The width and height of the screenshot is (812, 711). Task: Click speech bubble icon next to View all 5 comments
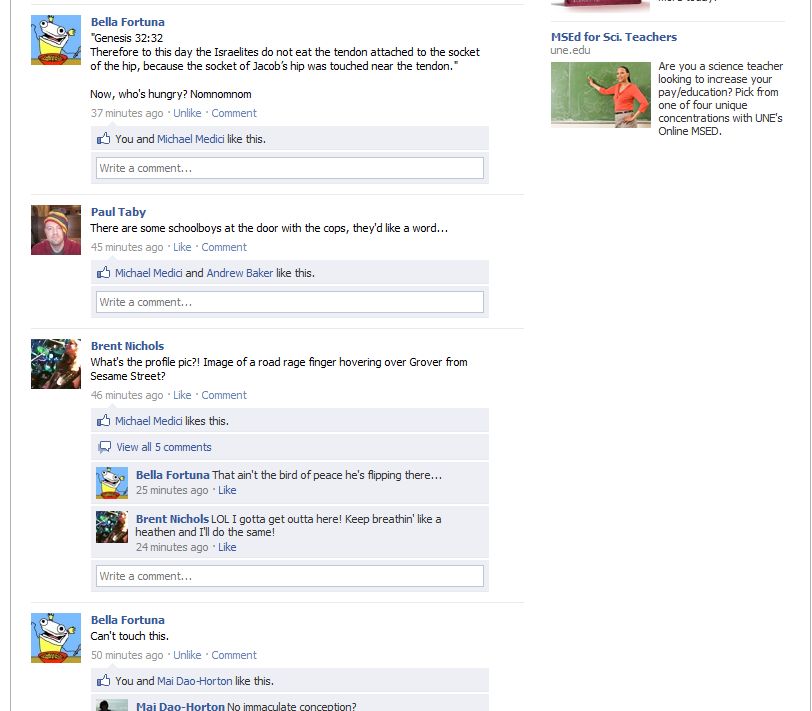tap(104, 447)
